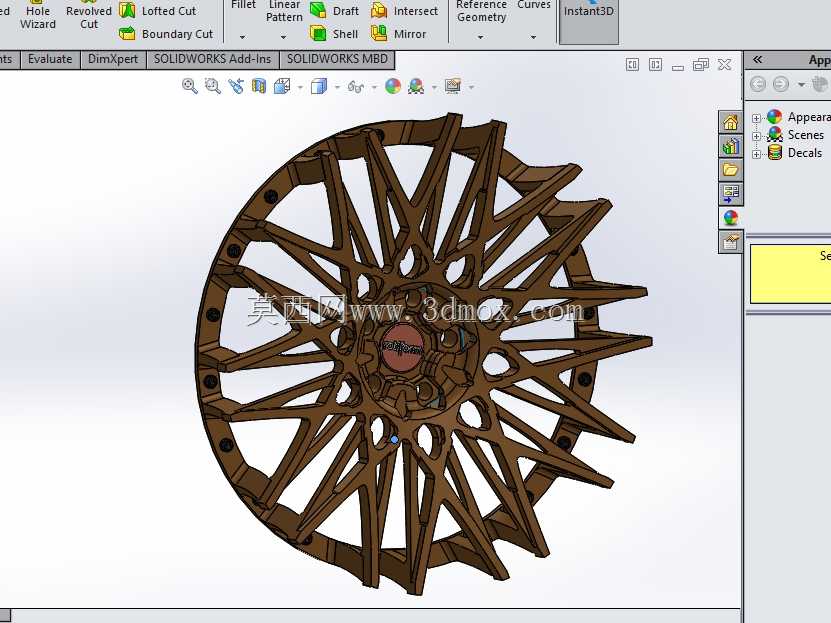Expand the View Settings dropdown arrow
The image size is (831, 623).
(471, 87)
